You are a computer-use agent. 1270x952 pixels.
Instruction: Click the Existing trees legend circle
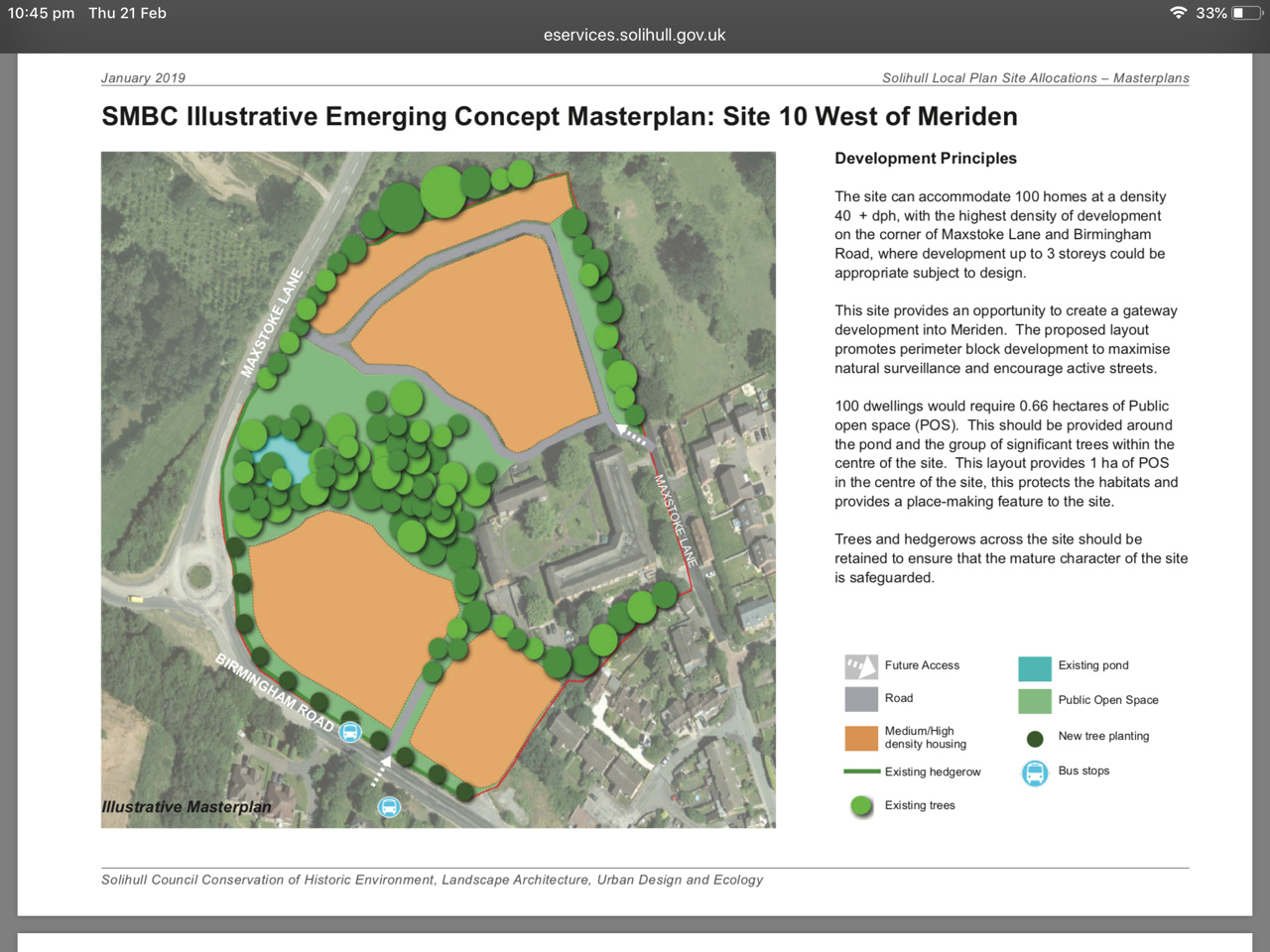tap(861, 806)
